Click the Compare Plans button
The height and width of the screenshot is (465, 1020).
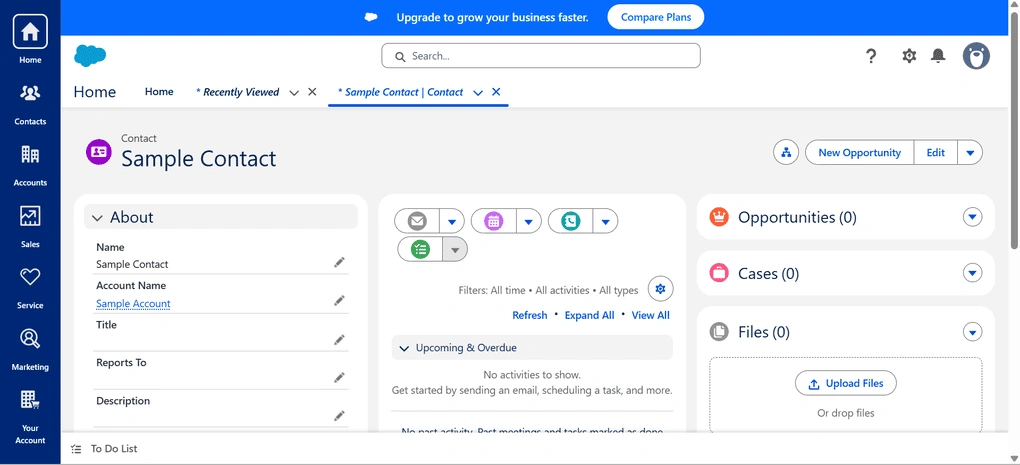(x=656, y=18)
